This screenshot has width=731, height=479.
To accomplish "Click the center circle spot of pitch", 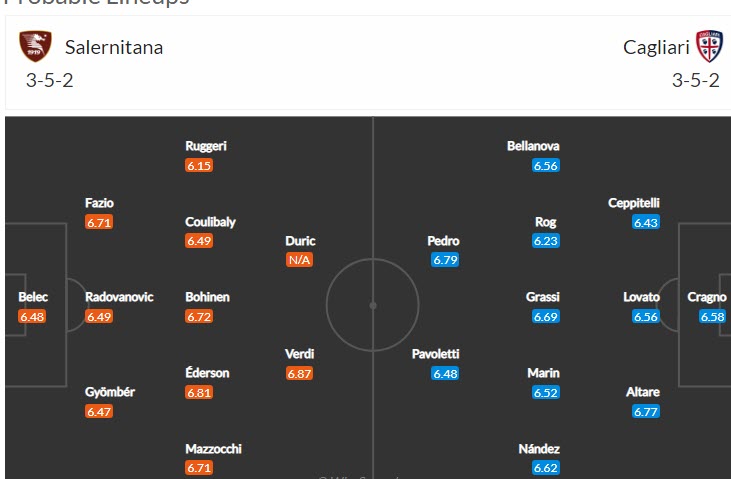I will click(372, 305).
